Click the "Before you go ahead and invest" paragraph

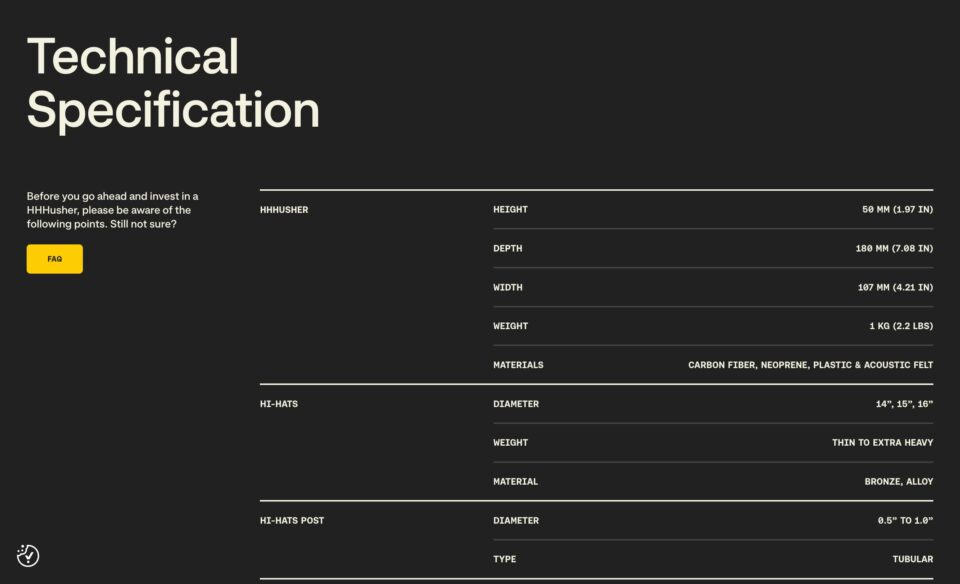coord(113,210)
